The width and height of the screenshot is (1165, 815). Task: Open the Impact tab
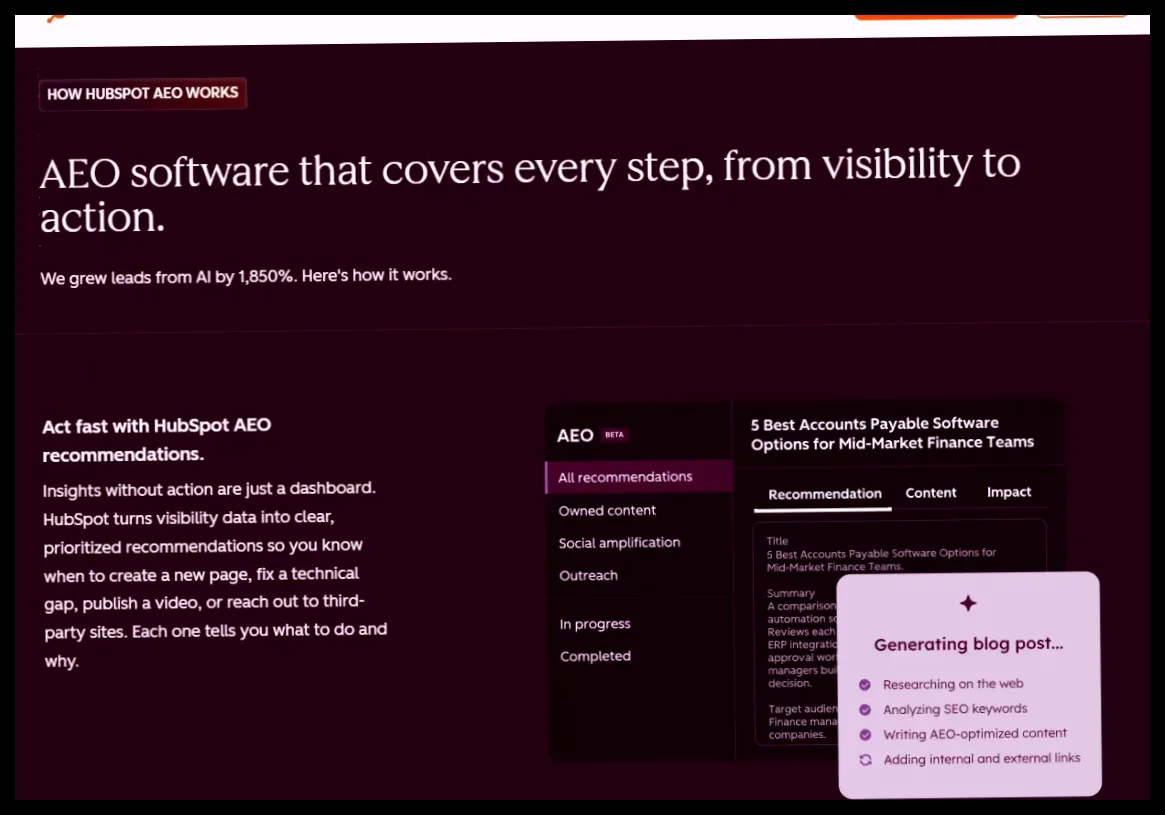tap(1009, 492)
